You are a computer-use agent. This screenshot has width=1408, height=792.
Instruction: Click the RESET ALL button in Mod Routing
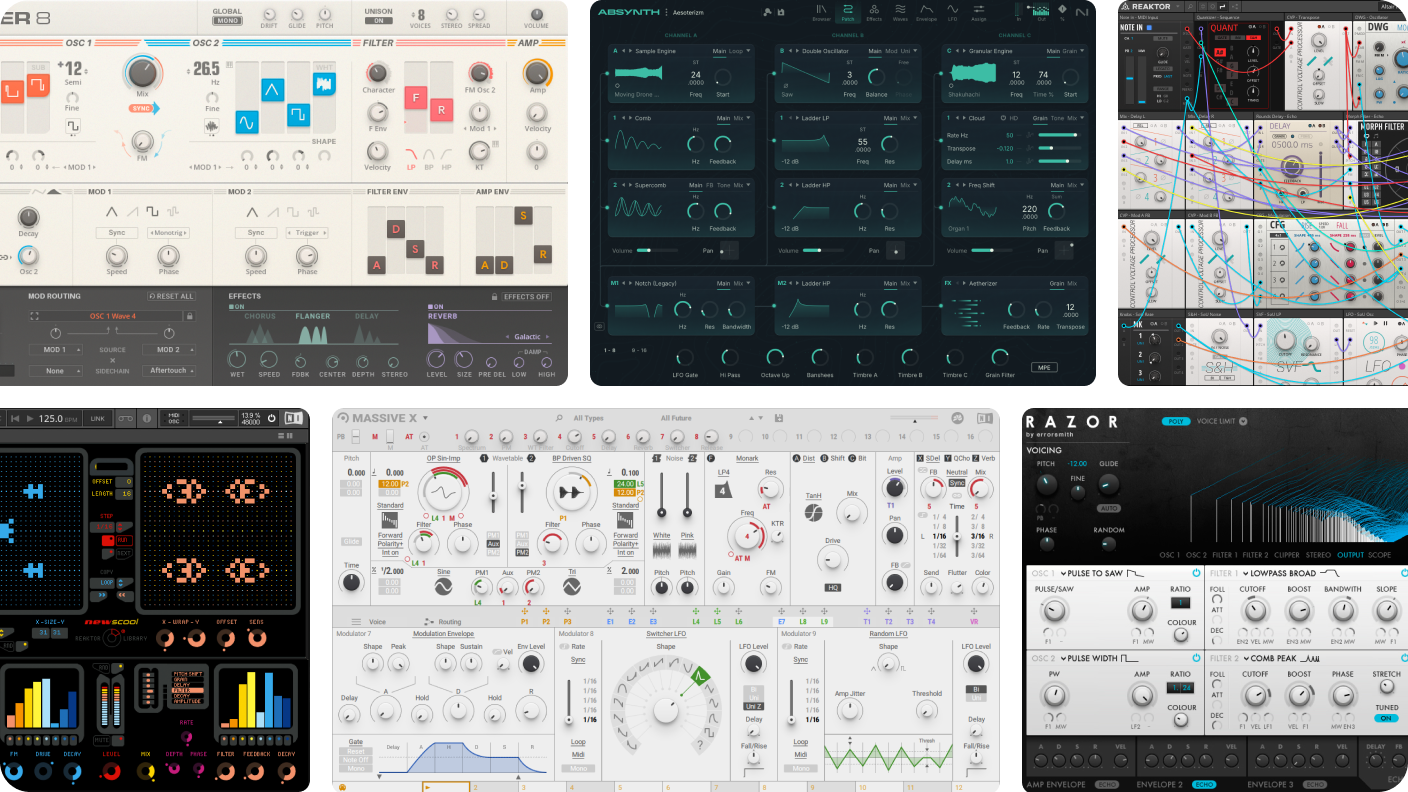click(172, 297)
